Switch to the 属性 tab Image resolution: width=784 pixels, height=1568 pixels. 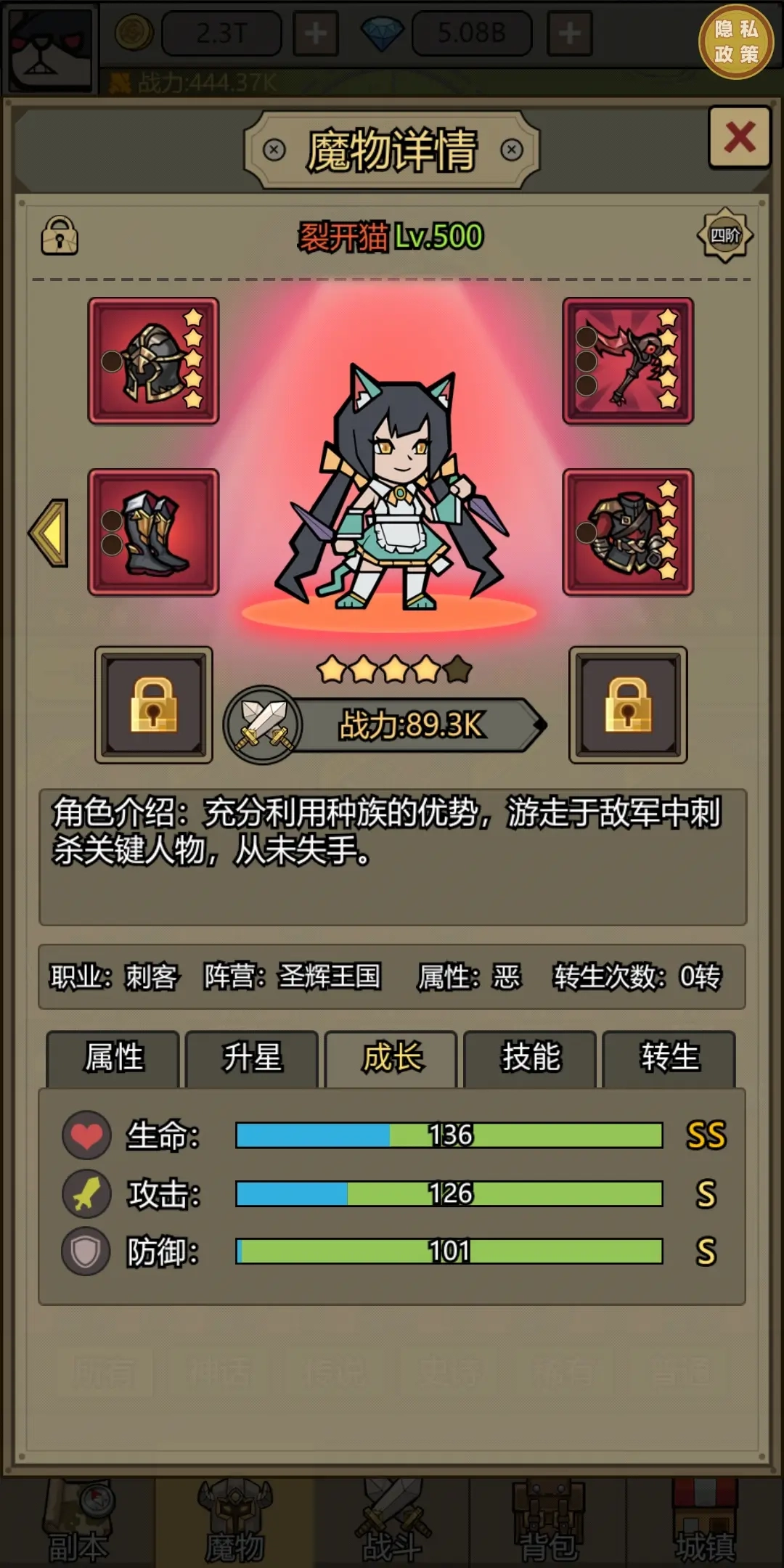coord(113,1058)
